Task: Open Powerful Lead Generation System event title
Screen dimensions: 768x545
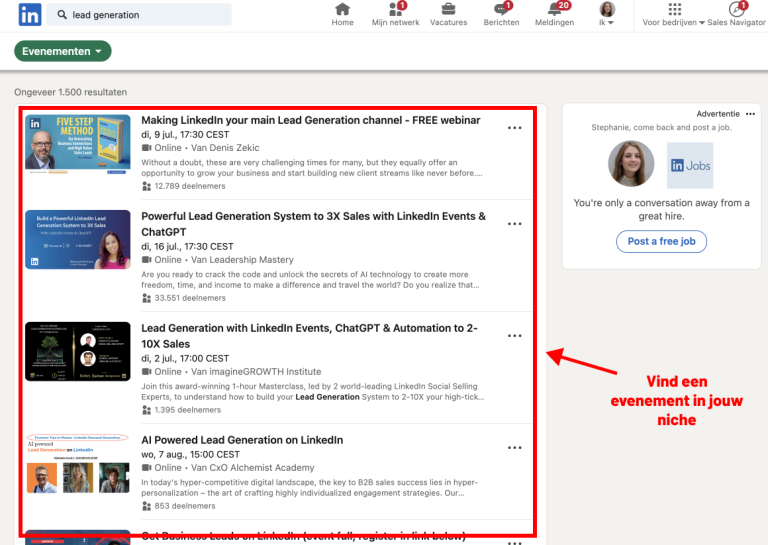Action: (x=313, y=224)
